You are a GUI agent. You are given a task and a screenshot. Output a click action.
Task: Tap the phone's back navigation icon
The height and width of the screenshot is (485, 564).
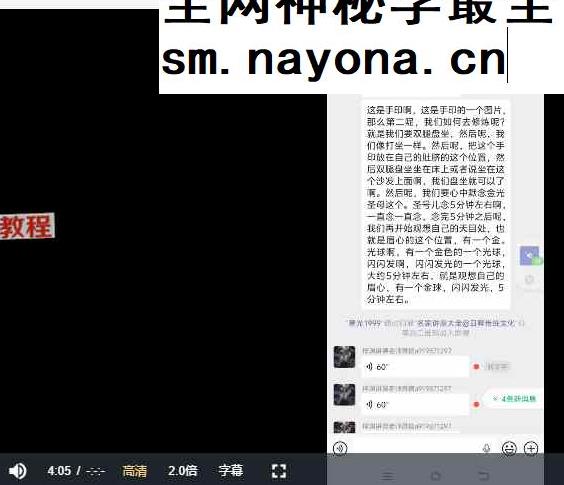483,476
